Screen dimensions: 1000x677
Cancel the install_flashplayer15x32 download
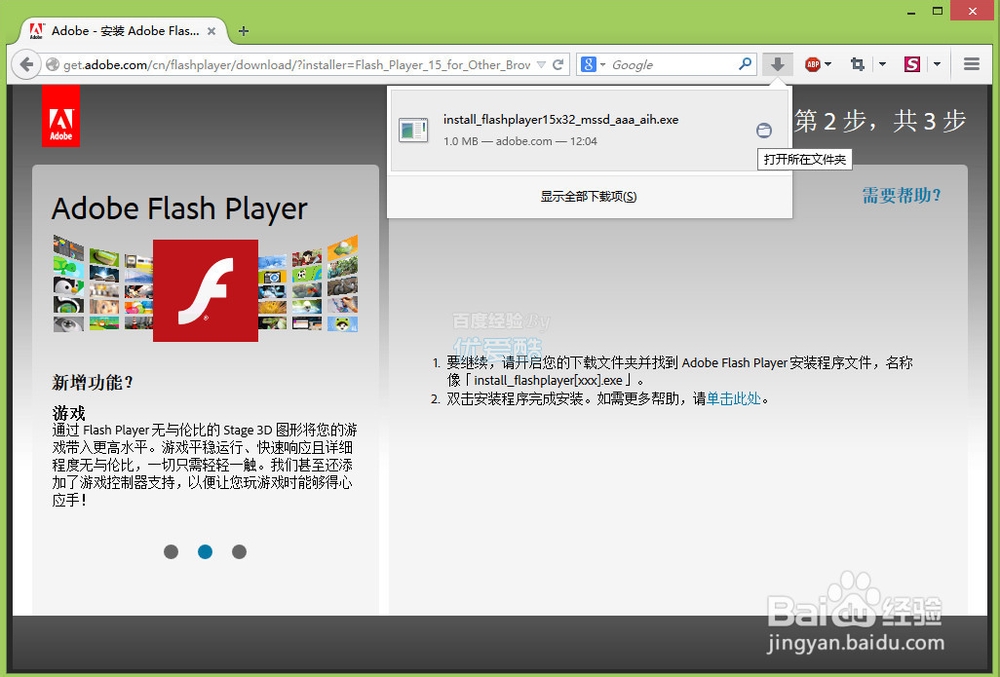pos(764,130)
